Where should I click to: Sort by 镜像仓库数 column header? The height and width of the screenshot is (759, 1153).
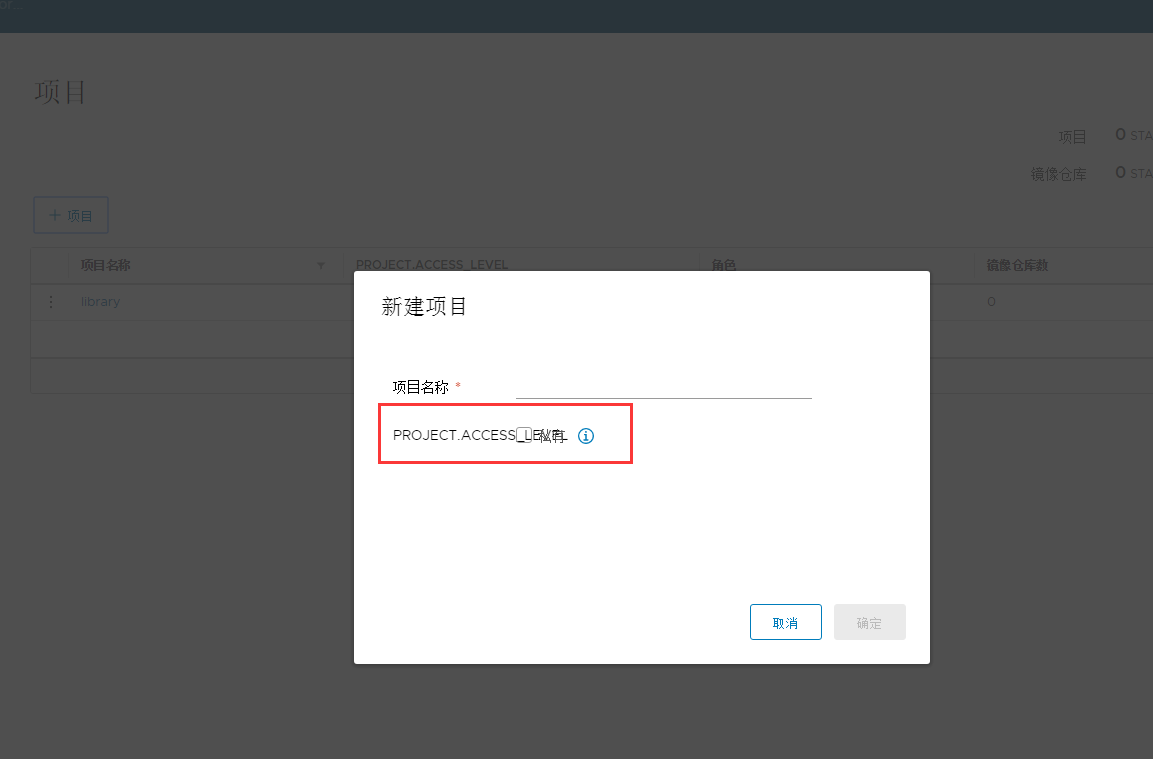coord(1017,265)
